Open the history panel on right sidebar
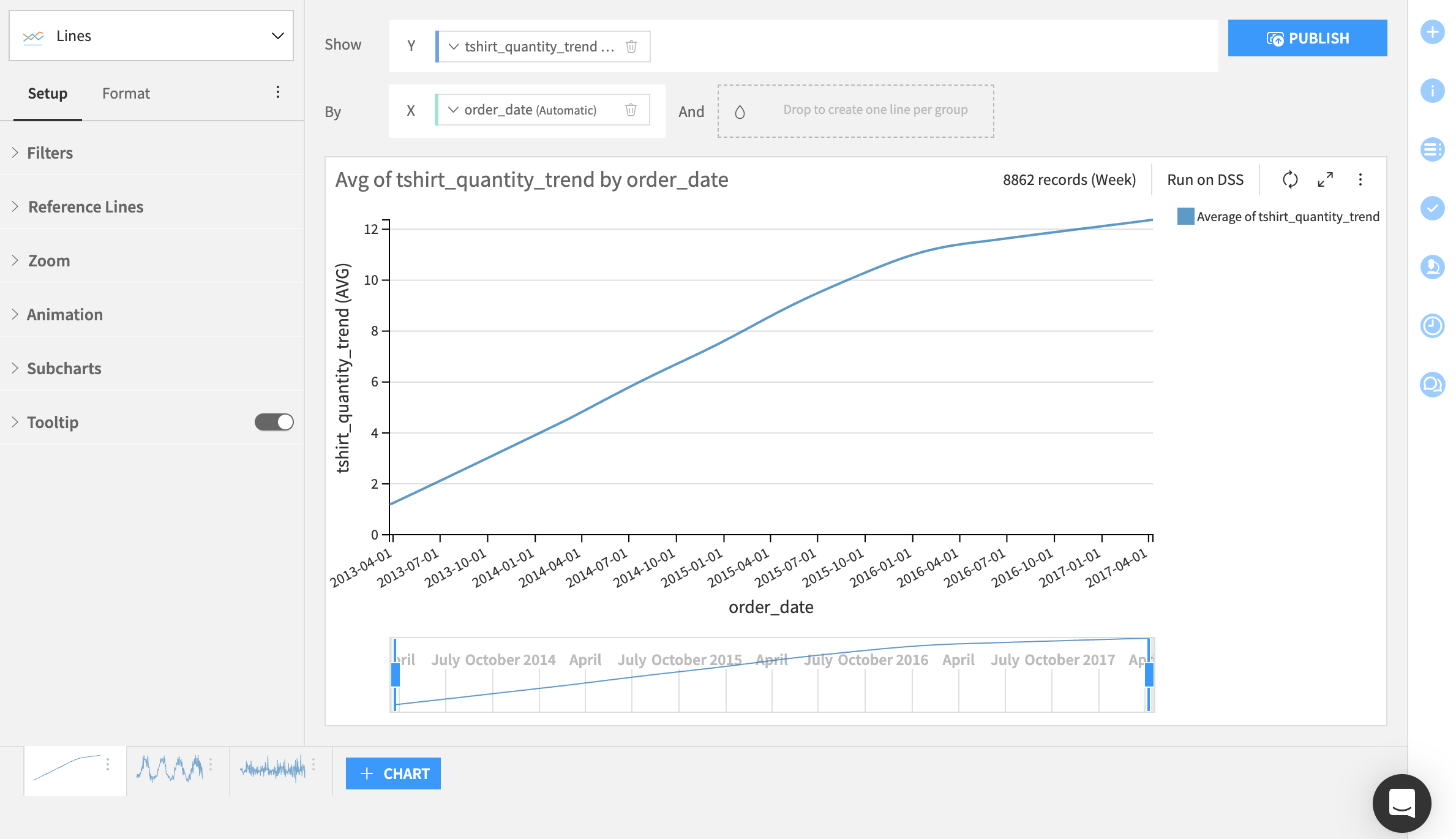Image resolution: width=1456 pixels, height=839 pixels. tap(1432, 326)
